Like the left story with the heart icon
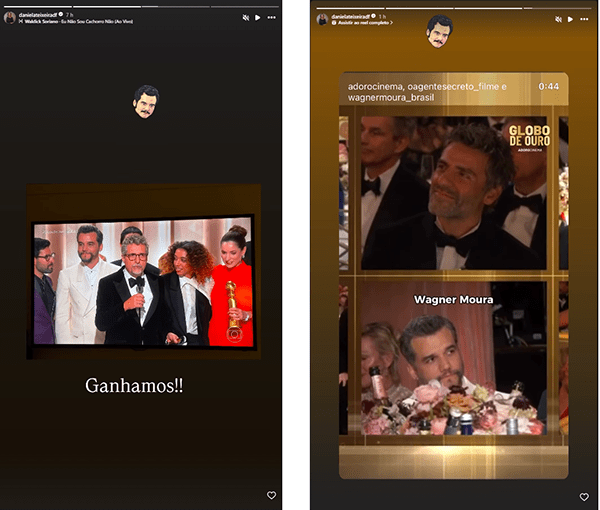 [x=271, y=495]
